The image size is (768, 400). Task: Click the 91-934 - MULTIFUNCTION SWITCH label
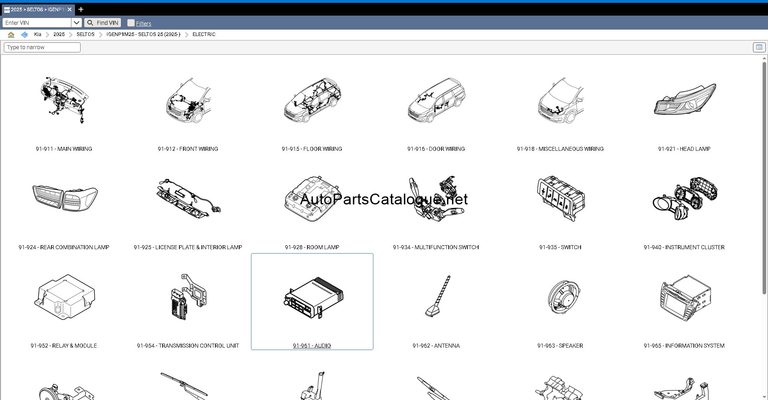[x=436, y=247]
